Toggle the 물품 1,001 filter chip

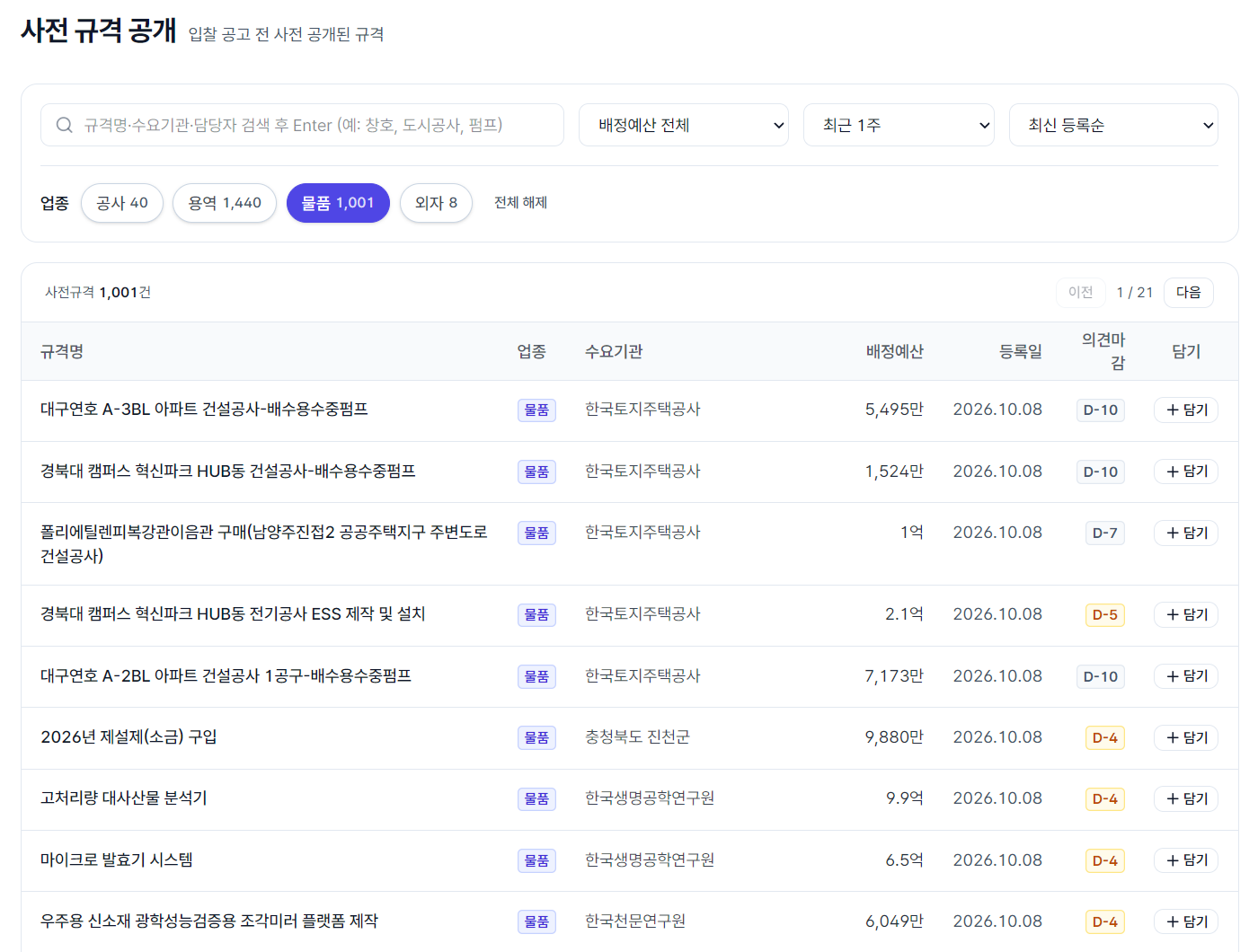click(338, 203)
